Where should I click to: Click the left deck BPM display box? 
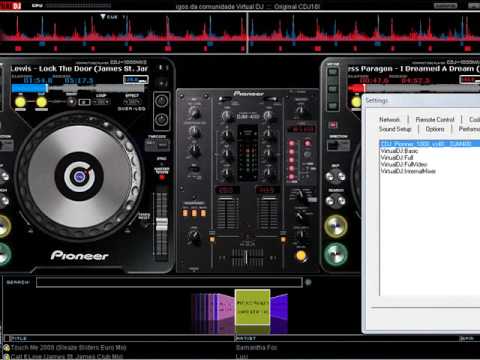coord(136,80)
